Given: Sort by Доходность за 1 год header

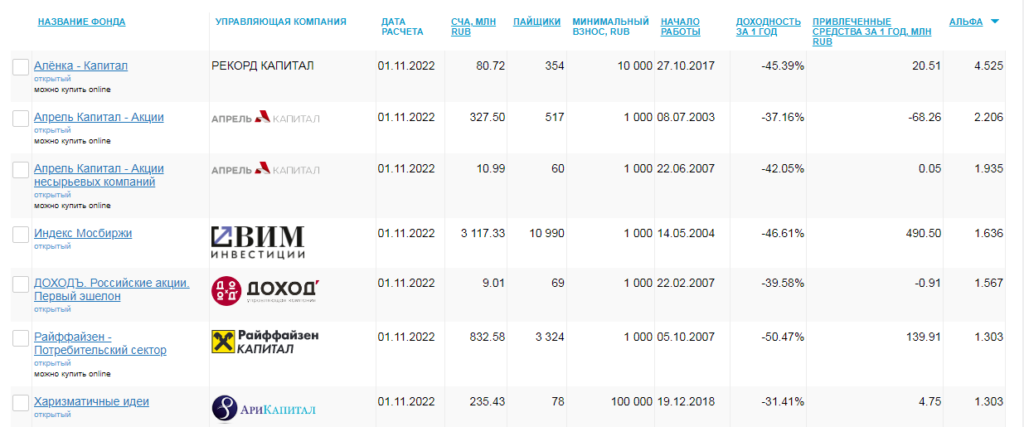Looking at the screenshot, I should click(x=769, y=27).
